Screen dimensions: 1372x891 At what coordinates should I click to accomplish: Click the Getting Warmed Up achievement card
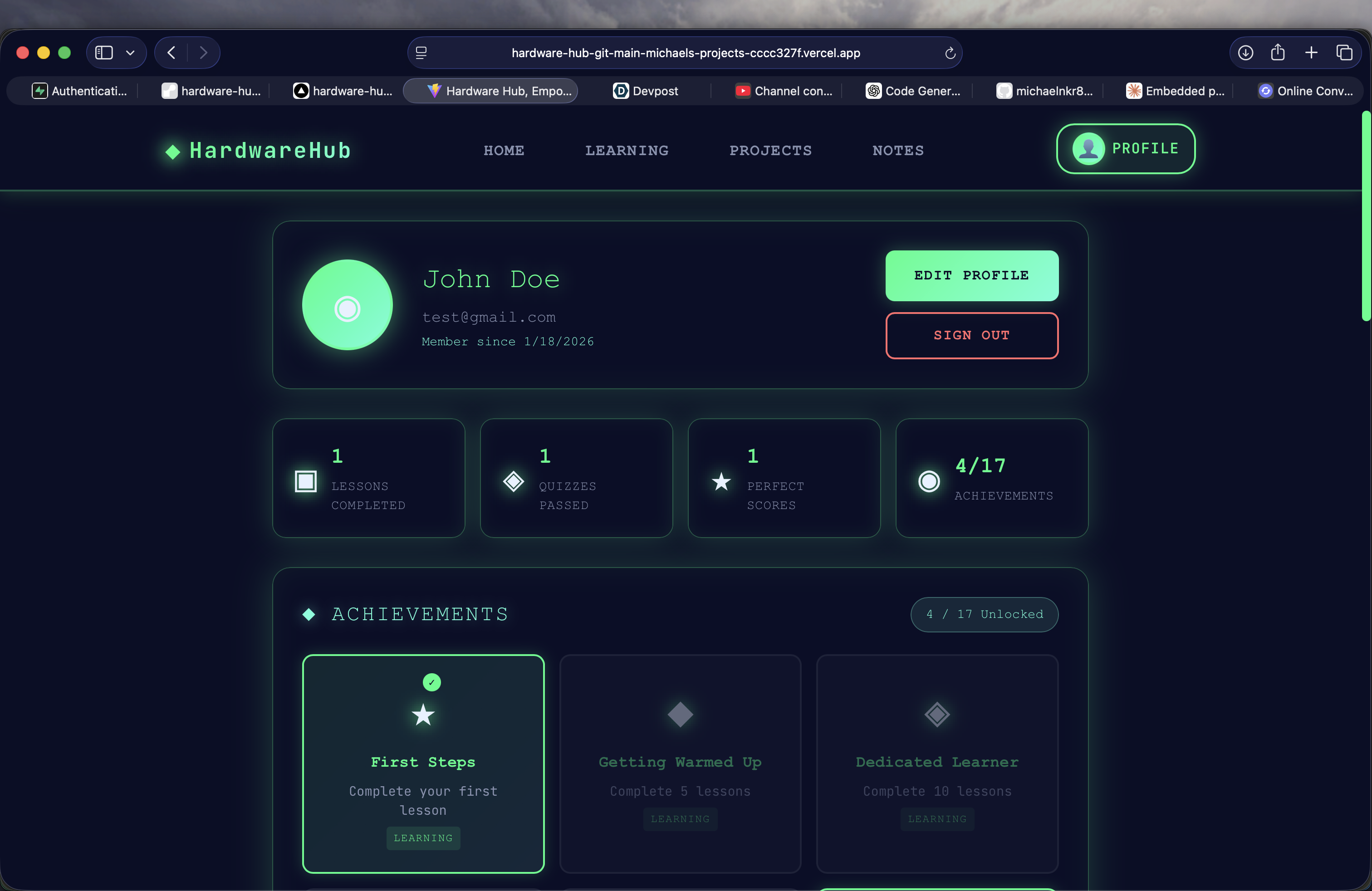click(680, 763)
